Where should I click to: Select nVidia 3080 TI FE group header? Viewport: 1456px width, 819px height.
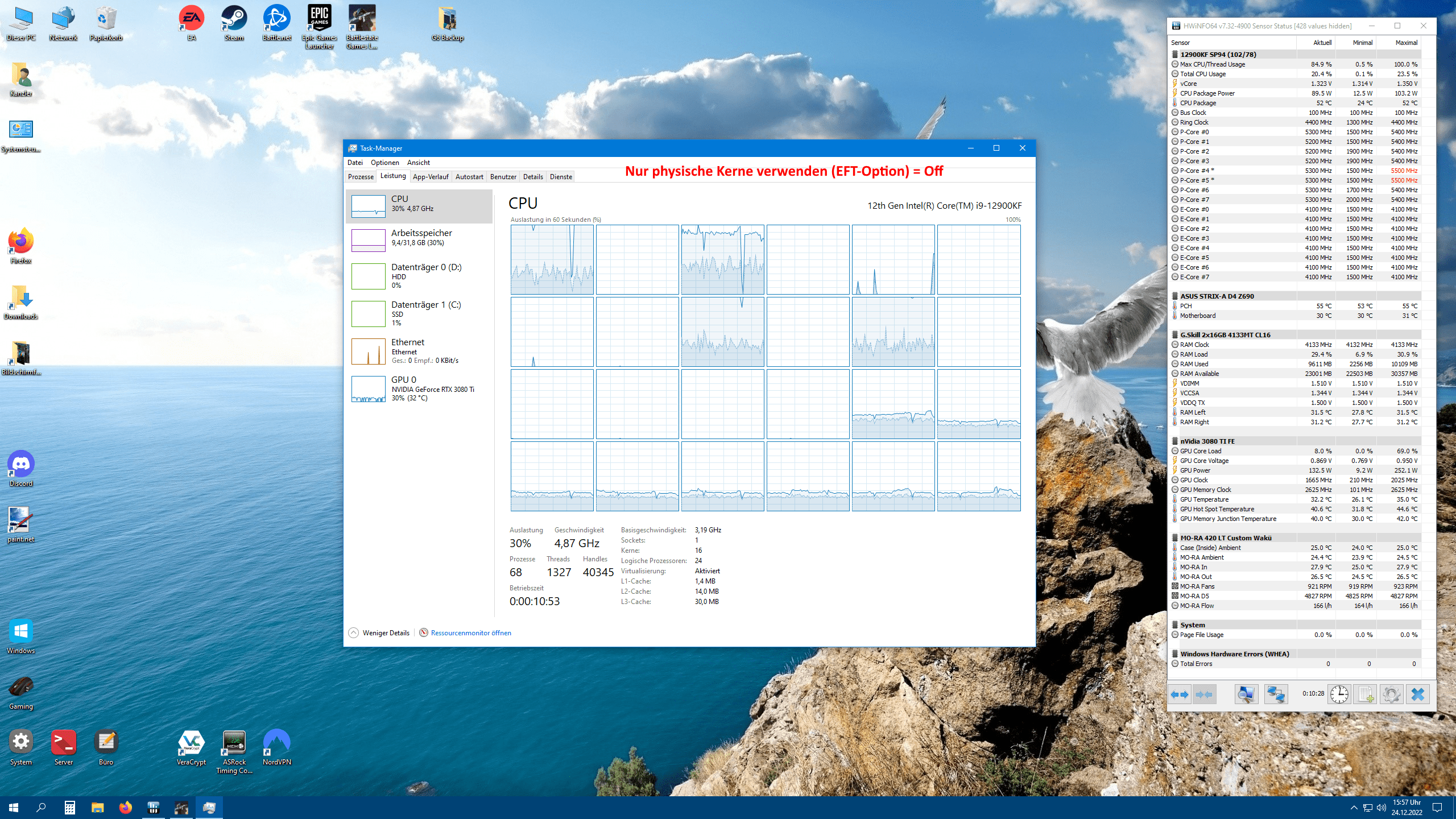[x=1295, y=441]
